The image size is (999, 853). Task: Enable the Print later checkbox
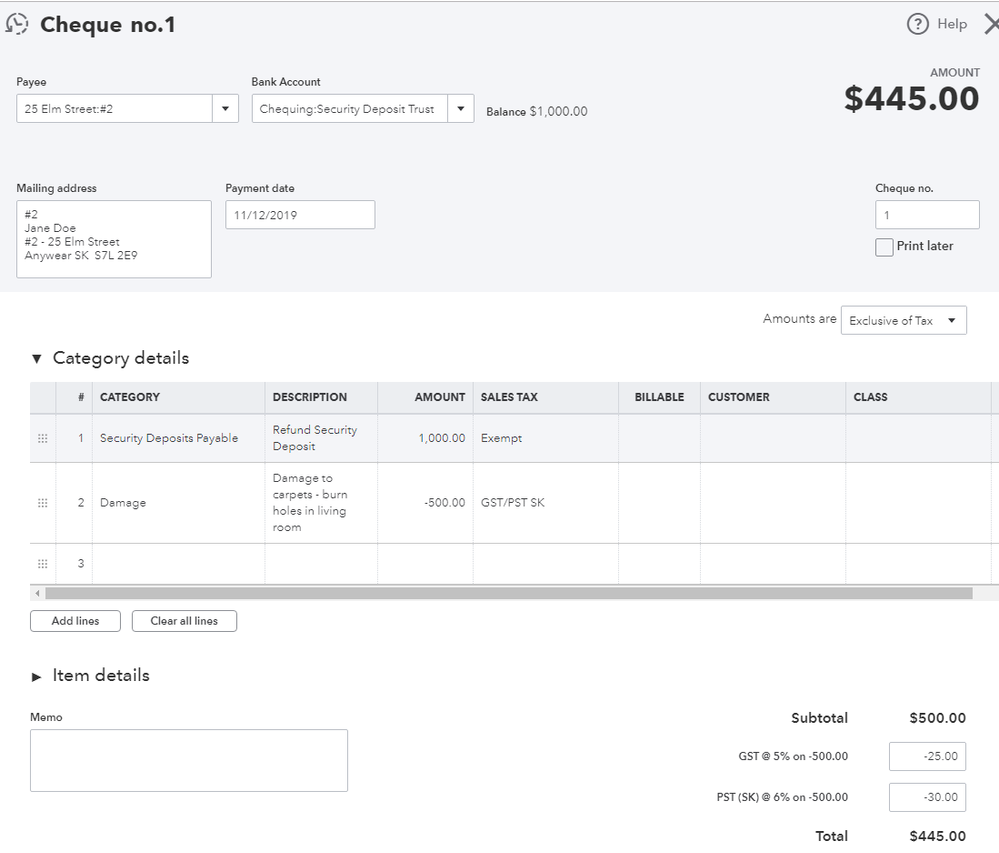pyautogui.click(x=884, y=247)
